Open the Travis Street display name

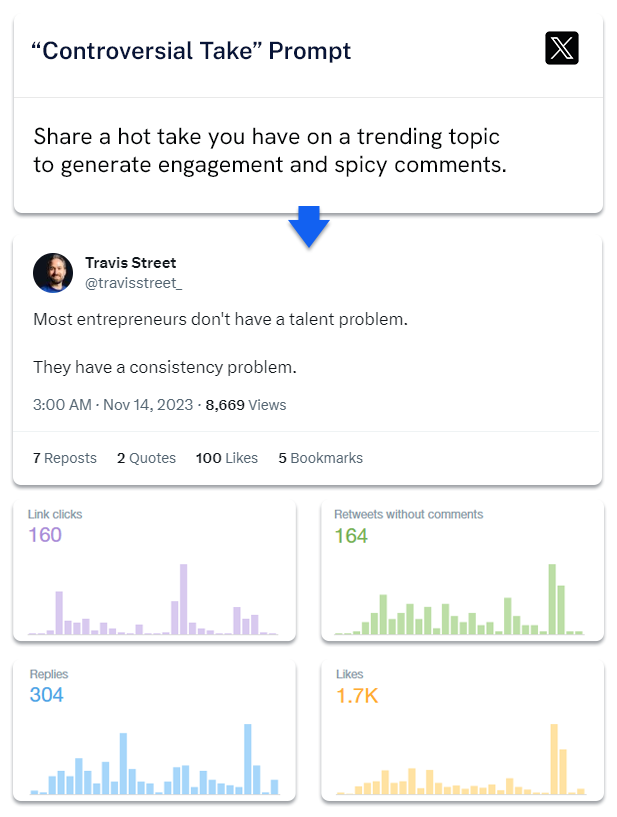pos(130,263)
